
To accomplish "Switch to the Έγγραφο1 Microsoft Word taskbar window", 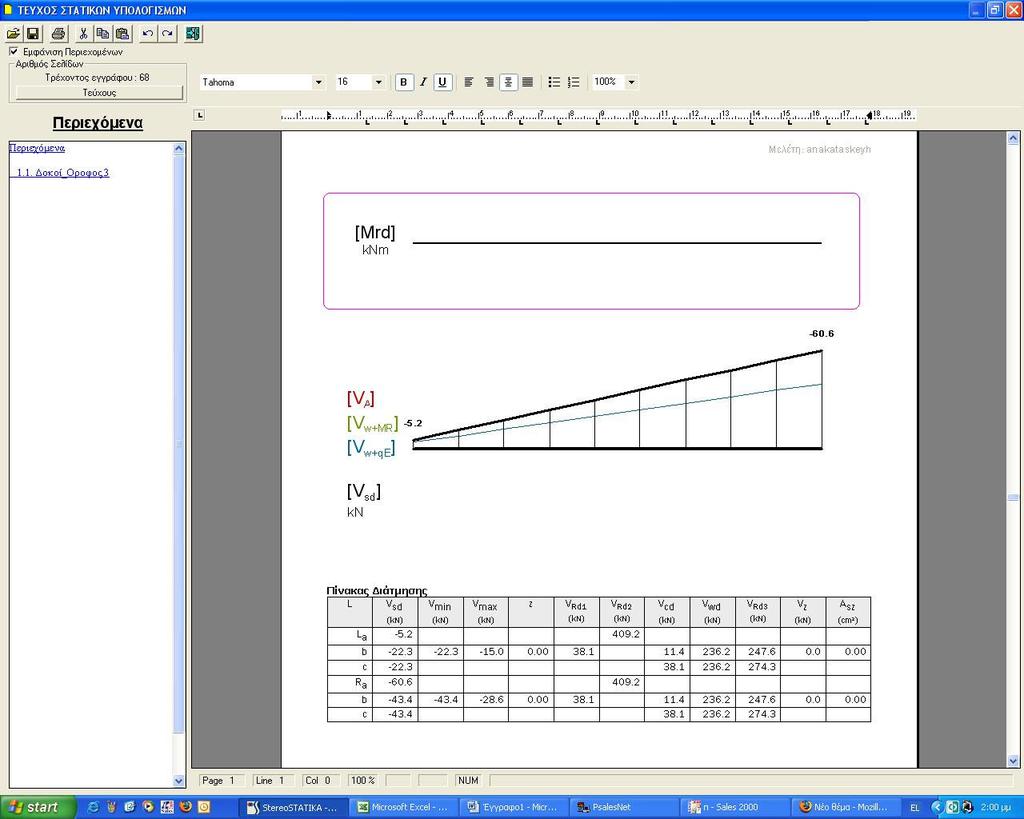I will (513, 807).
